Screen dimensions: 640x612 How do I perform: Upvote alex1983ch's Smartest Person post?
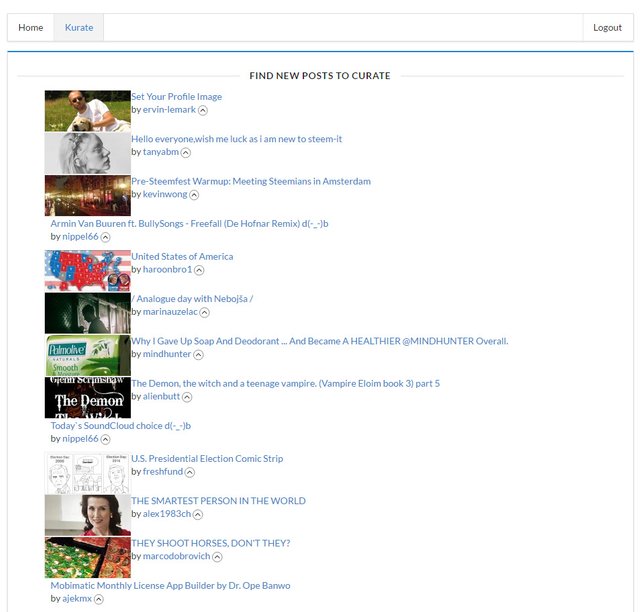pyautogui.click(x=198, y=514)
